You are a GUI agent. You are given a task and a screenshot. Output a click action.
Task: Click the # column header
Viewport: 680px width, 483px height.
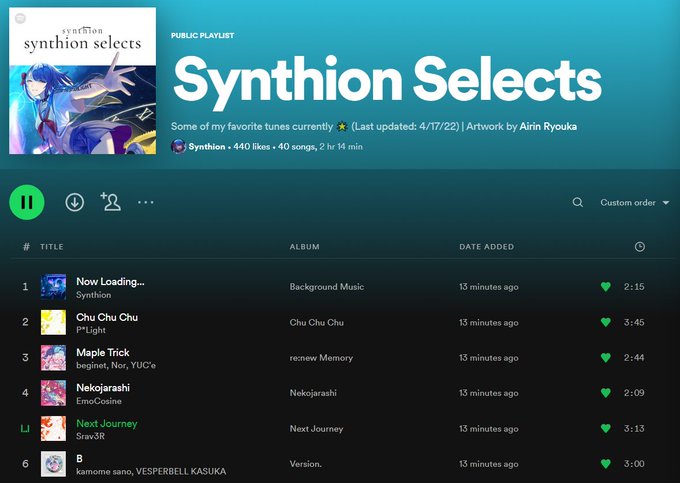click(26, 247)
